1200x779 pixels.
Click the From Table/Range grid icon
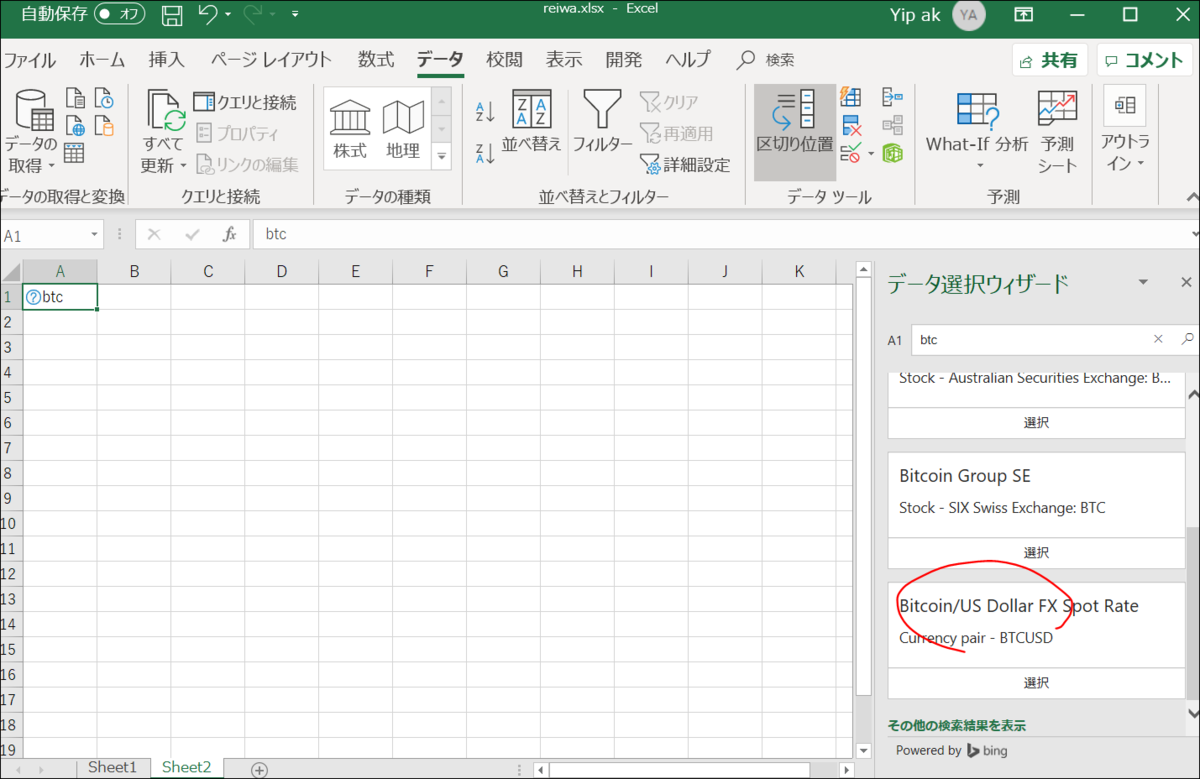75,153
